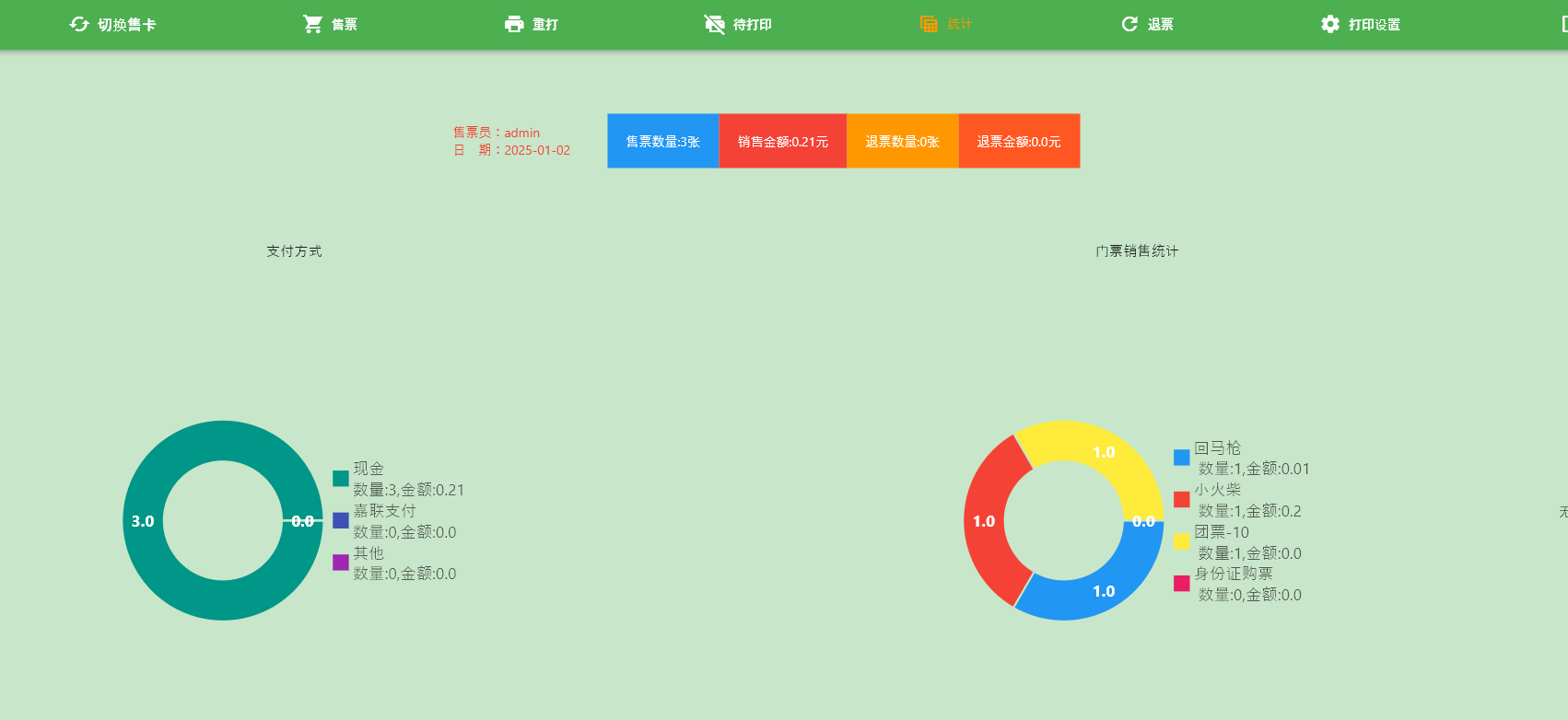Toggle the 嘉联支付 legend blue swatch
Image resolution: width=1568 pixels, height=720 pixels.
pyautogui.click(x=341, y=520)
